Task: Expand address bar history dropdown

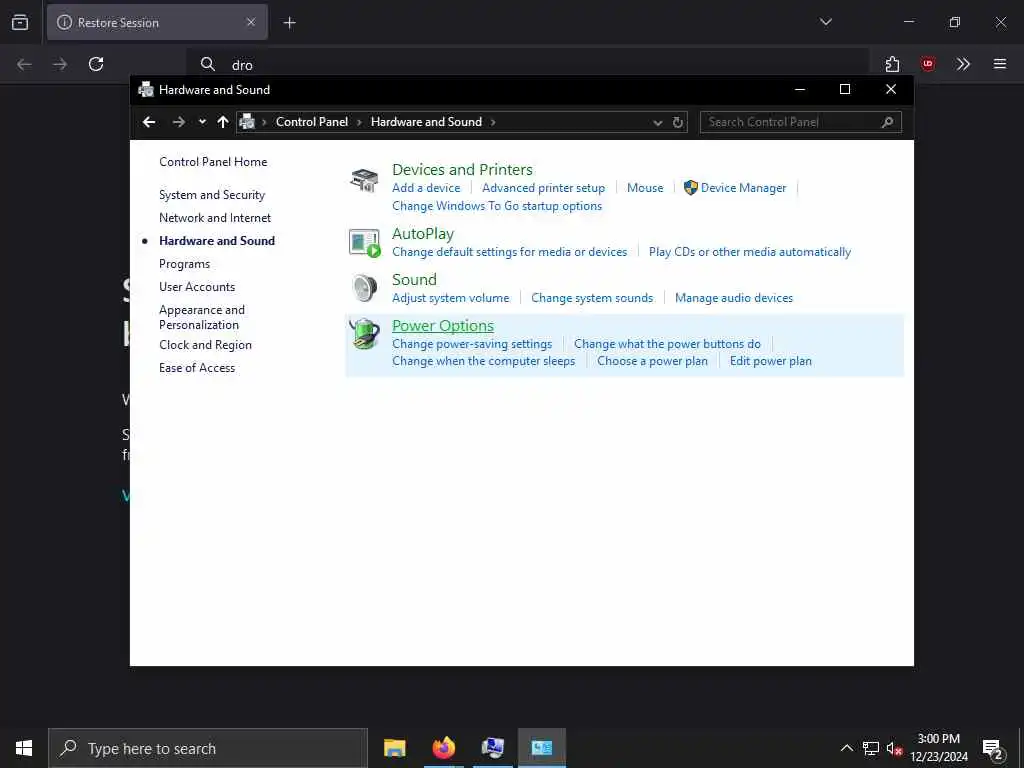Action: pyautogui.click(x=658, y=123)
